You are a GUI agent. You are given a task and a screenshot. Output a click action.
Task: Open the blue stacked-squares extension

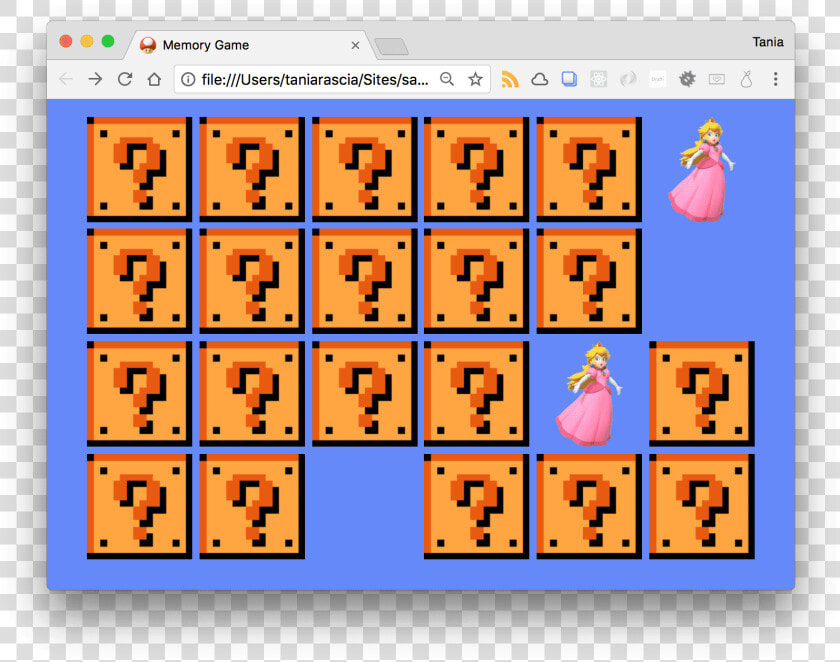coord(569,79)
